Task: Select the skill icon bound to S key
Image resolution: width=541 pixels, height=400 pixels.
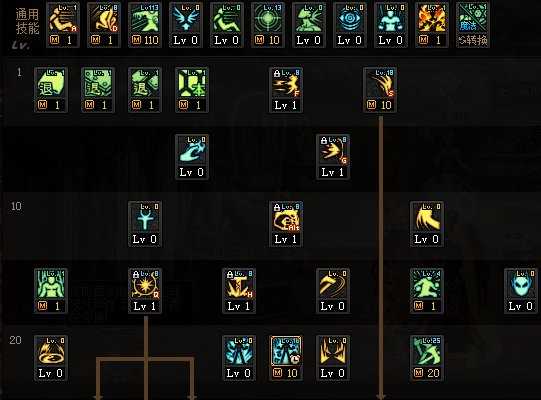Action: (x=380, y=83)
